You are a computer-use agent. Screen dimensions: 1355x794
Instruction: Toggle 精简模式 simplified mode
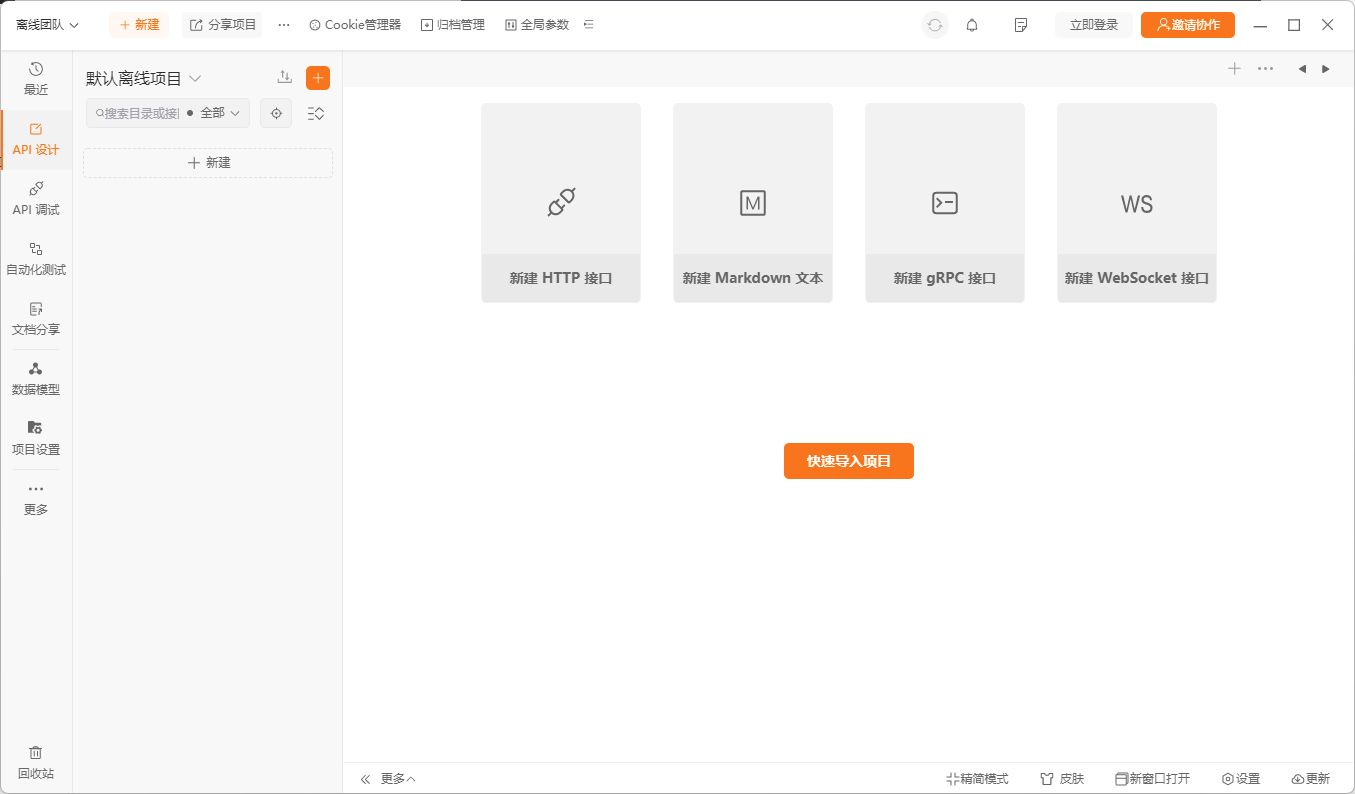[x=977, y=779]
